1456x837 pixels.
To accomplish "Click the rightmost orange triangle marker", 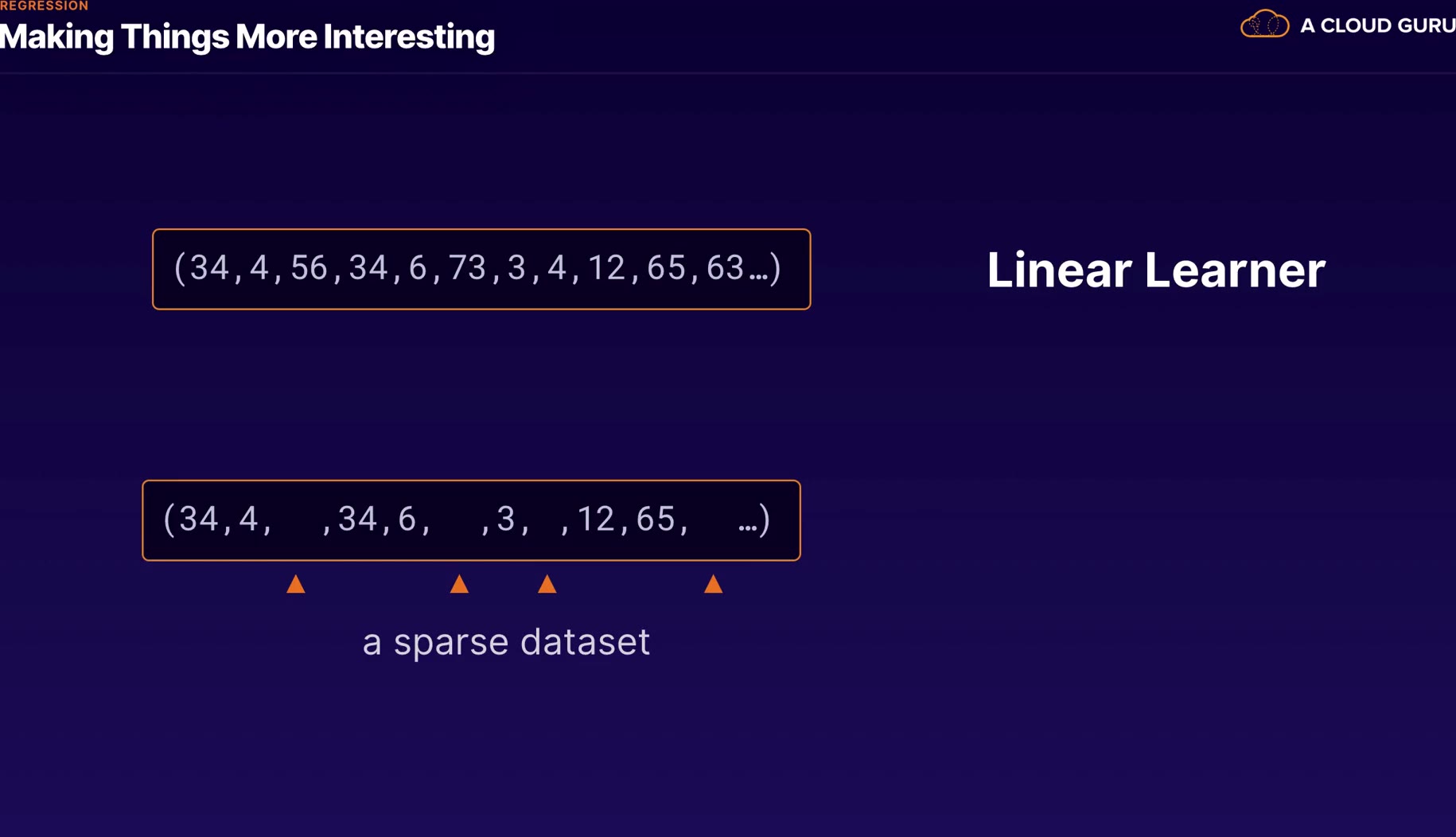I will (713, 585).
